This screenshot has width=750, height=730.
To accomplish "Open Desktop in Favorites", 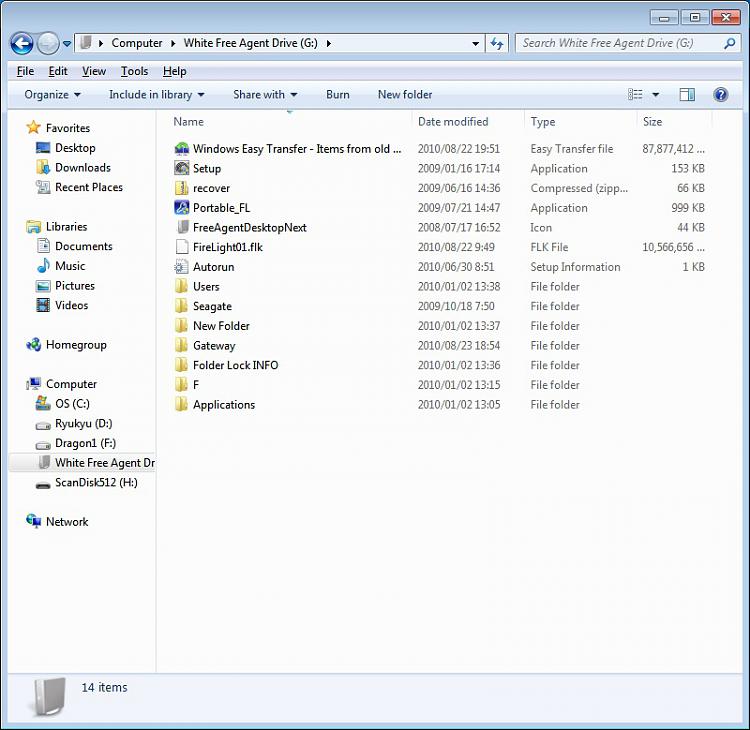I will pos(75,148).
